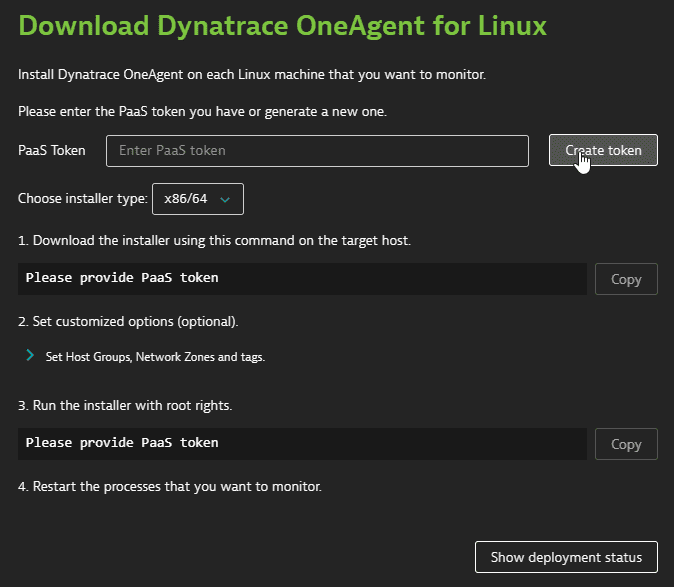Expand the teal chevron beside Set Host Groups
The height and width of the screenshot is (587, 674).
pyautogui.click(x=30, y=355)
